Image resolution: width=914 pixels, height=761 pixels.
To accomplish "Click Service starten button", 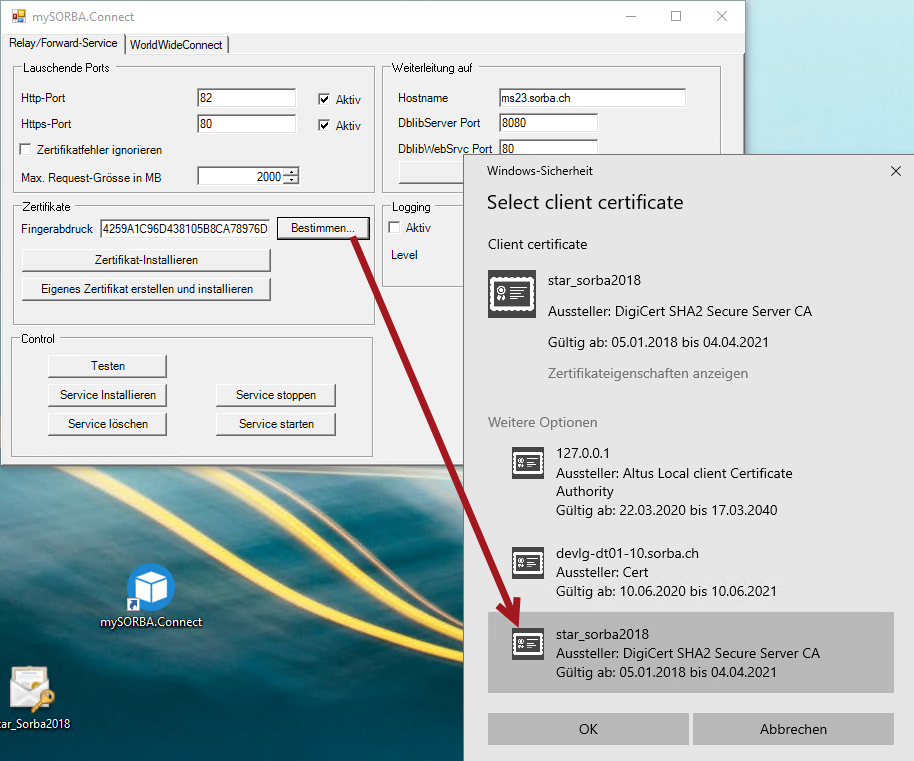I will click(276, 424).
